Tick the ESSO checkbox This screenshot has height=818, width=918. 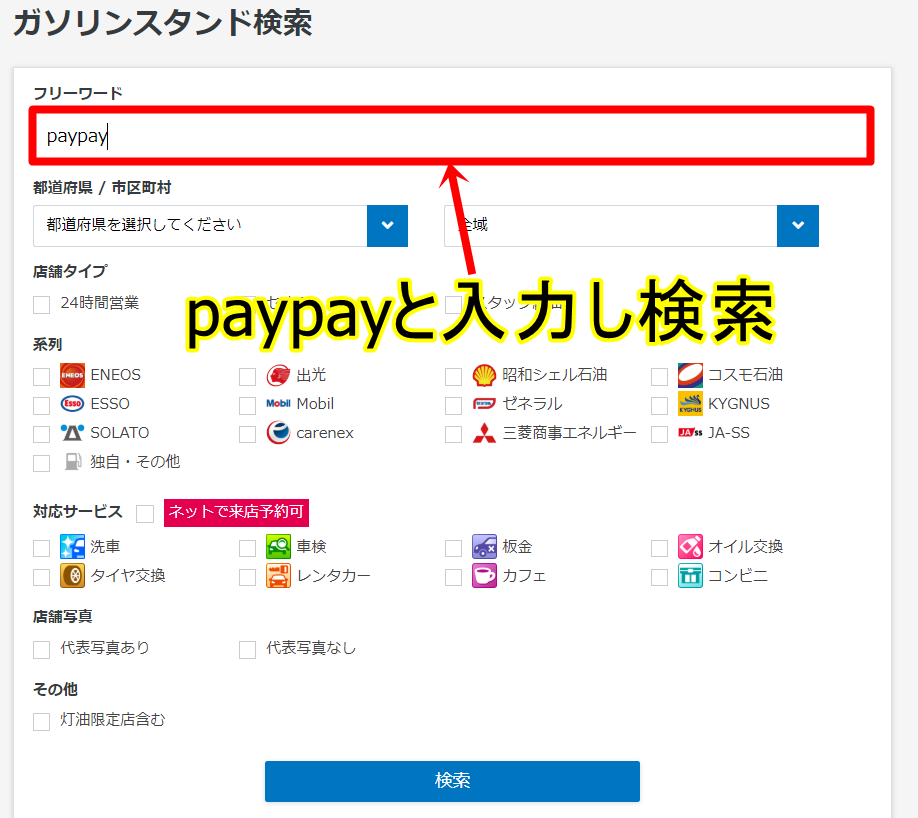42,405
